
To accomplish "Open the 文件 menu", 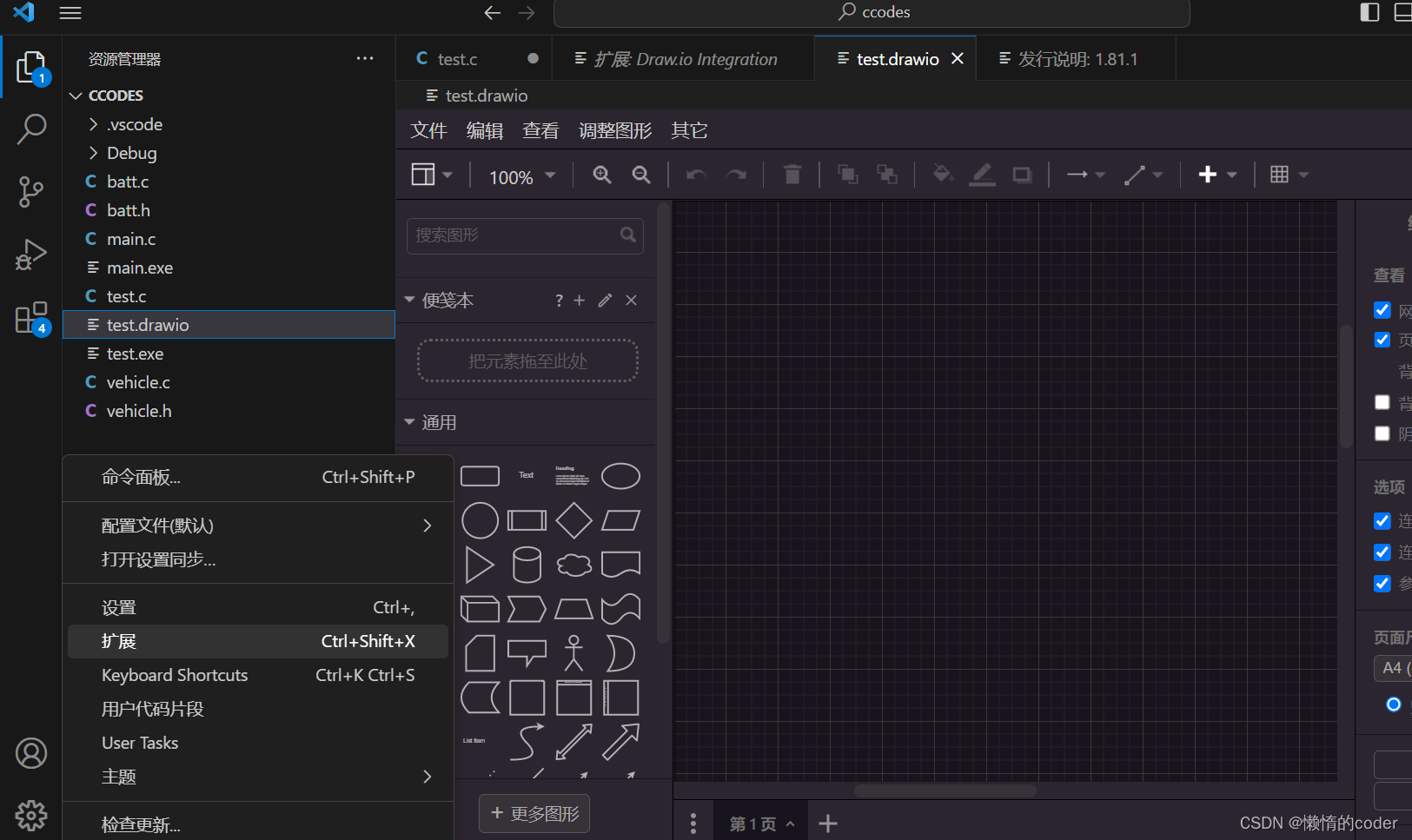I will coord(428,130).
